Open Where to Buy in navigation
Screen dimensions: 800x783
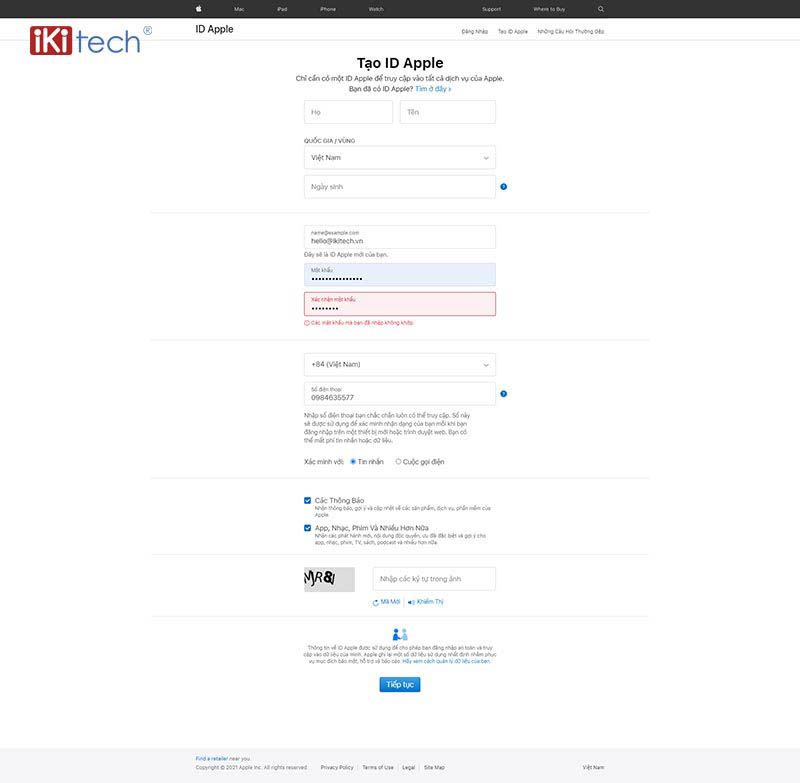[549, 9]
